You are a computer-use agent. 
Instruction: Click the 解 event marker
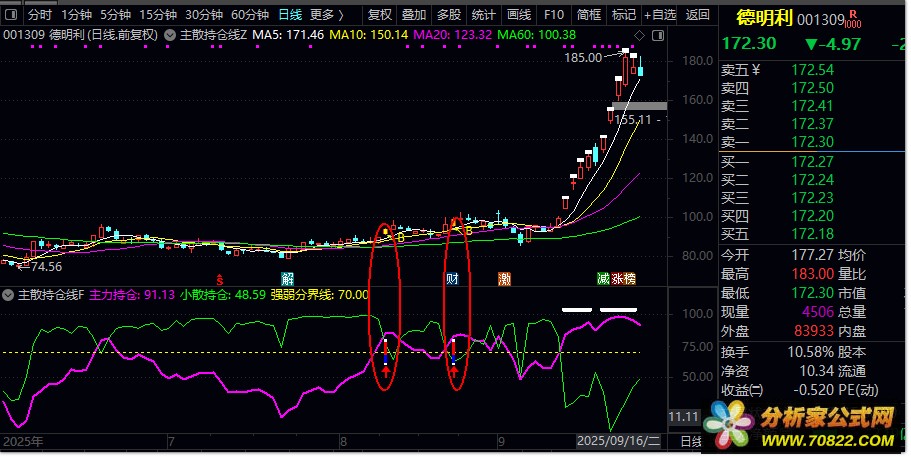287,279
